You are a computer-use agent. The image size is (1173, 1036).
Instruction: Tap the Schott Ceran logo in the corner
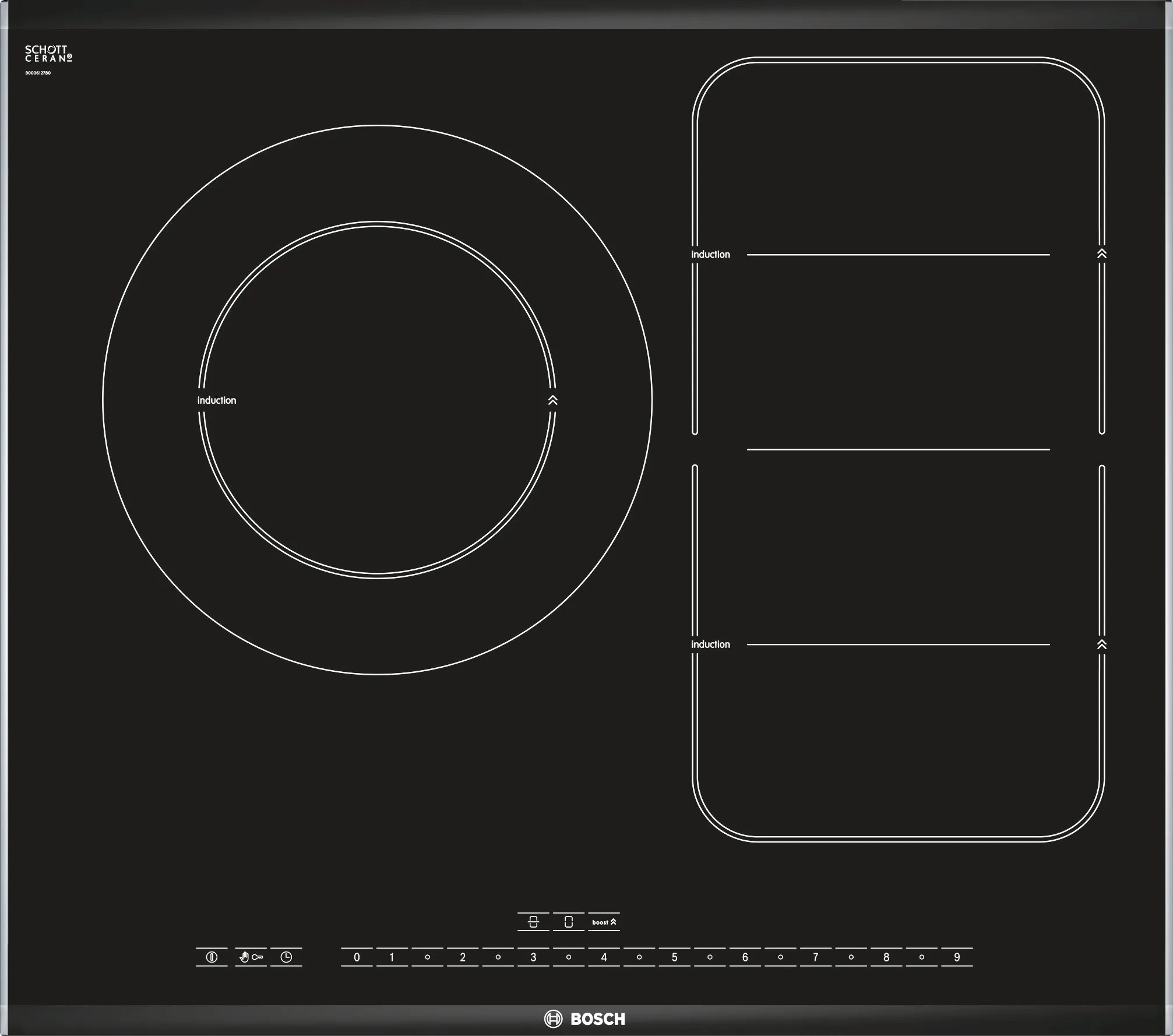pos(48,54)
